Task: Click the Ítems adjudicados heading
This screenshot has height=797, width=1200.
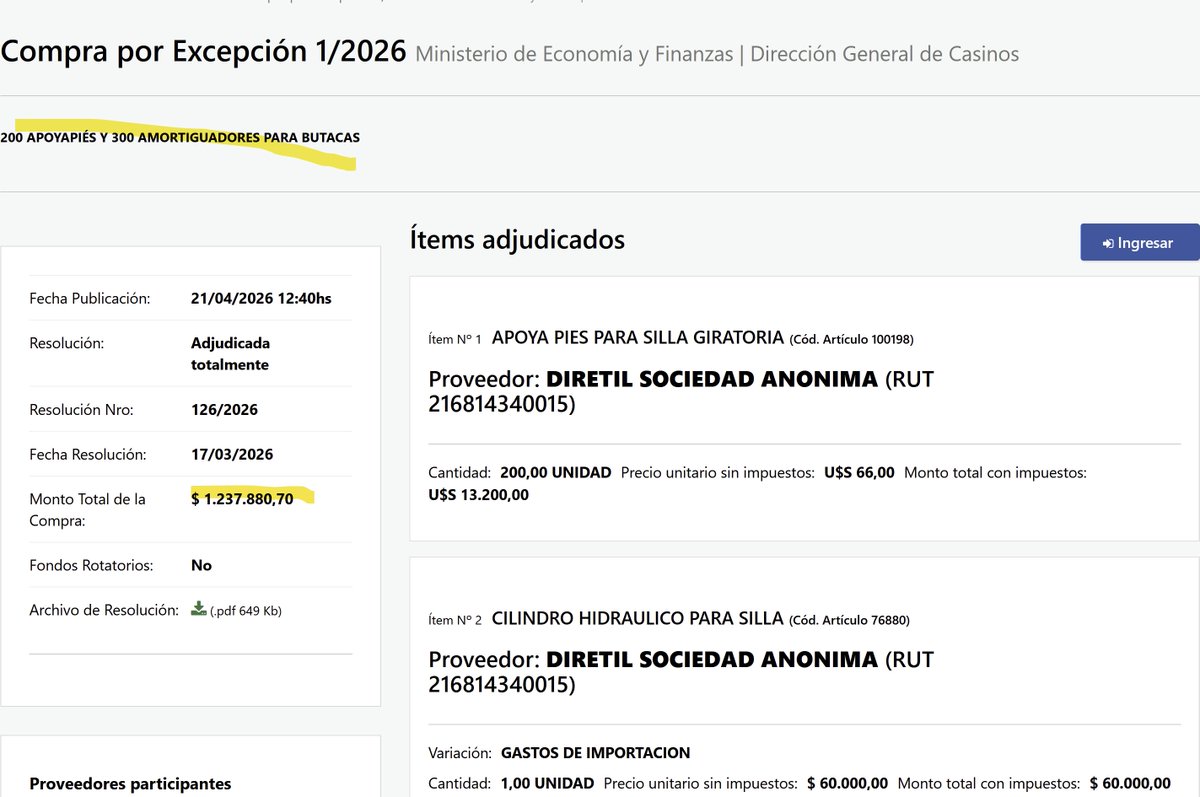Action: tap(517, 240)
